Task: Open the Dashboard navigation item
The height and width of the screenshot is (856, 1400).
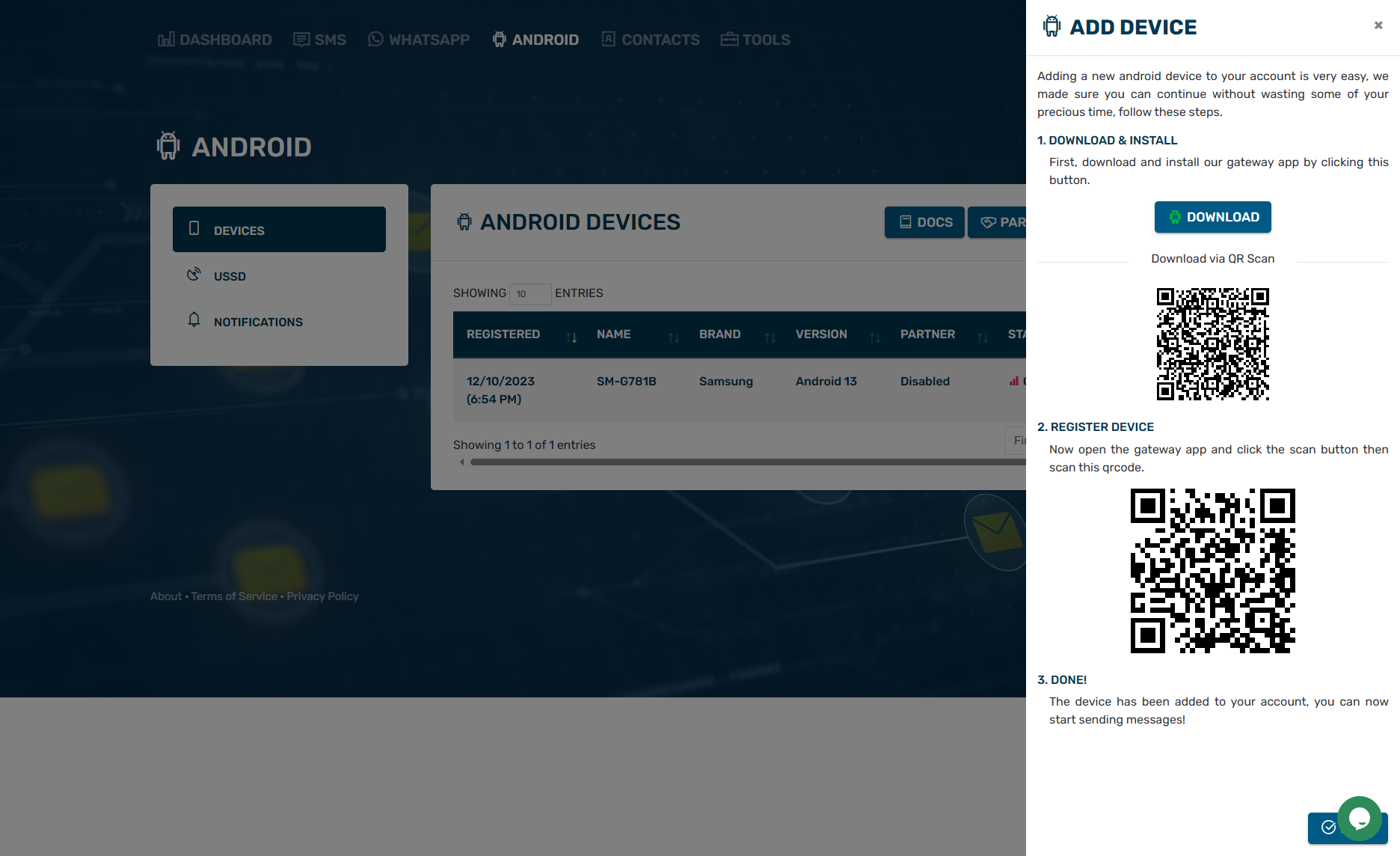Action: coord(215,40)
